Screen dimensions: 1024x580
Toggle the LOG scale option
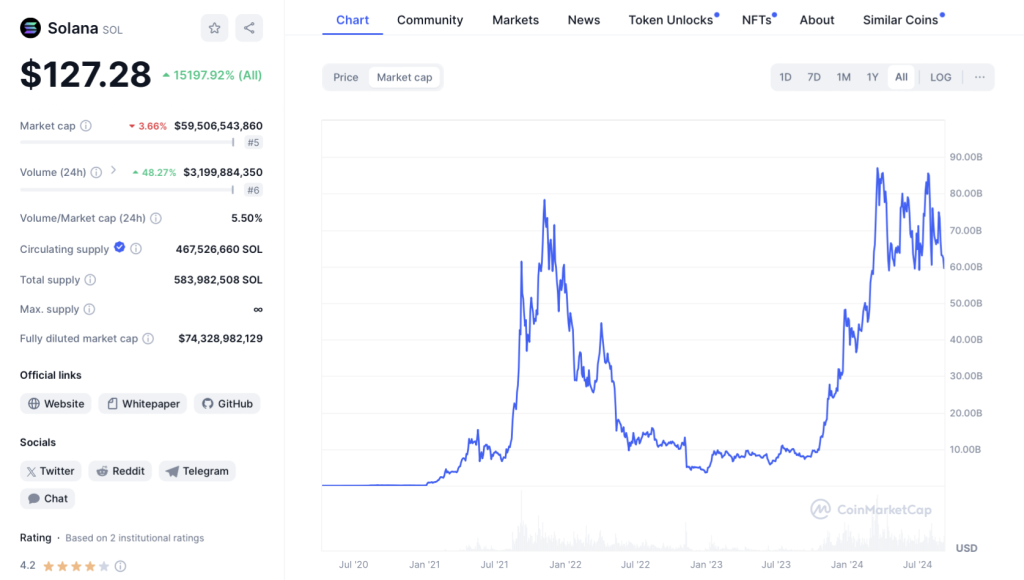coord(940,77)
